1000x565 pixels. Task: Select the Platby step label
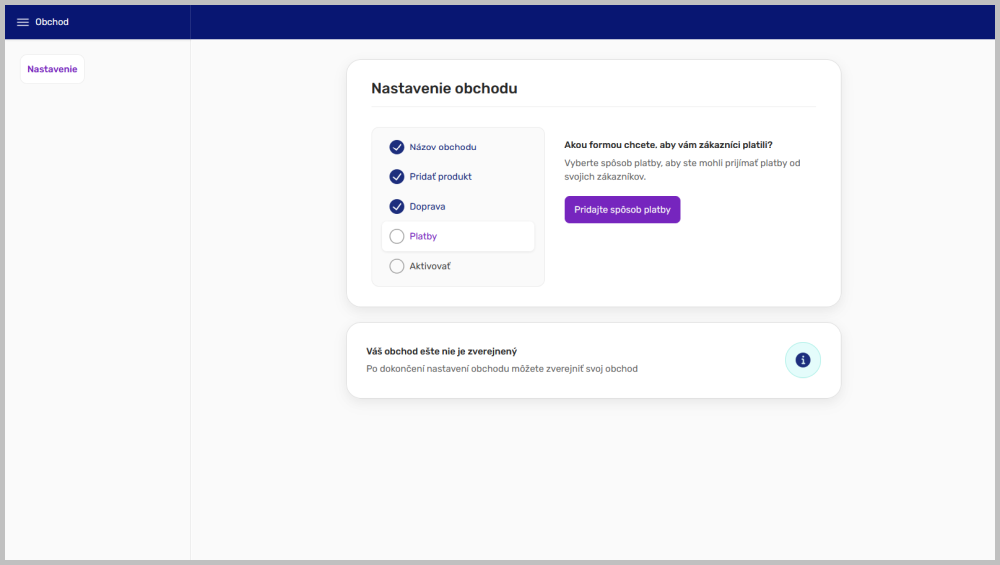423,237
